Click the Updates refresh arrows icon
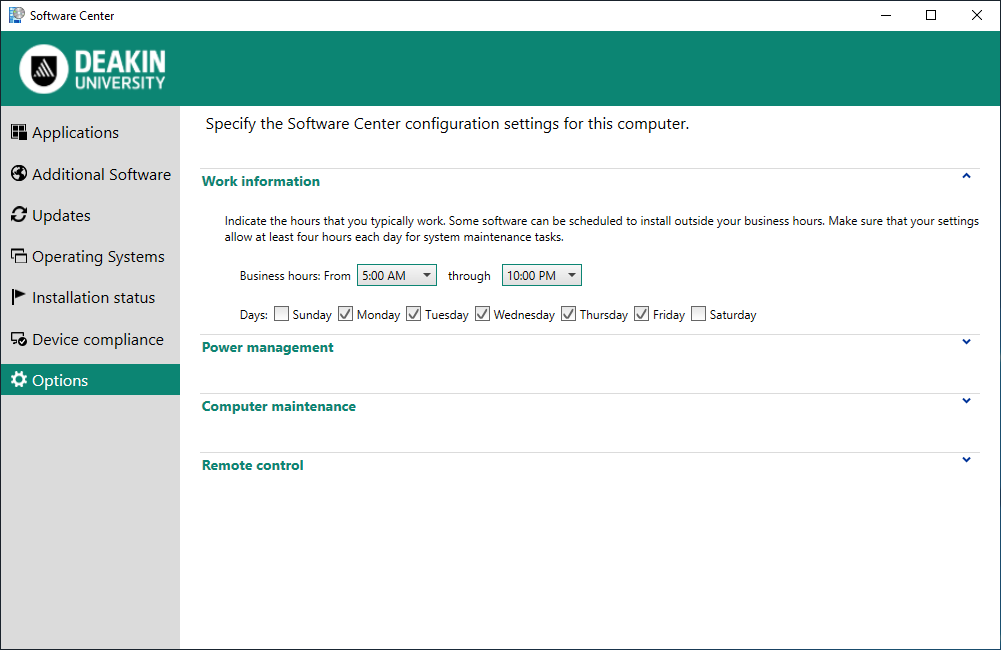This screenshot has height=650, width=1001. pos(18,214)
